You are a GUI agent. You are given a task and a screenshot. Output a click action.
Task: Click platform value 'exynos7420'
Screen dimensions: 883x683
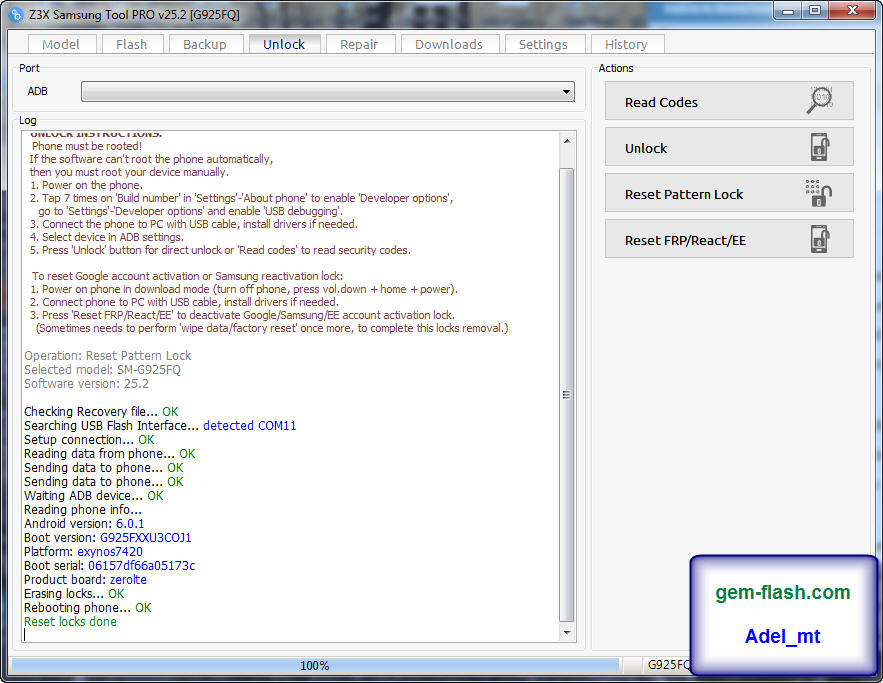[x=110, y=552]
